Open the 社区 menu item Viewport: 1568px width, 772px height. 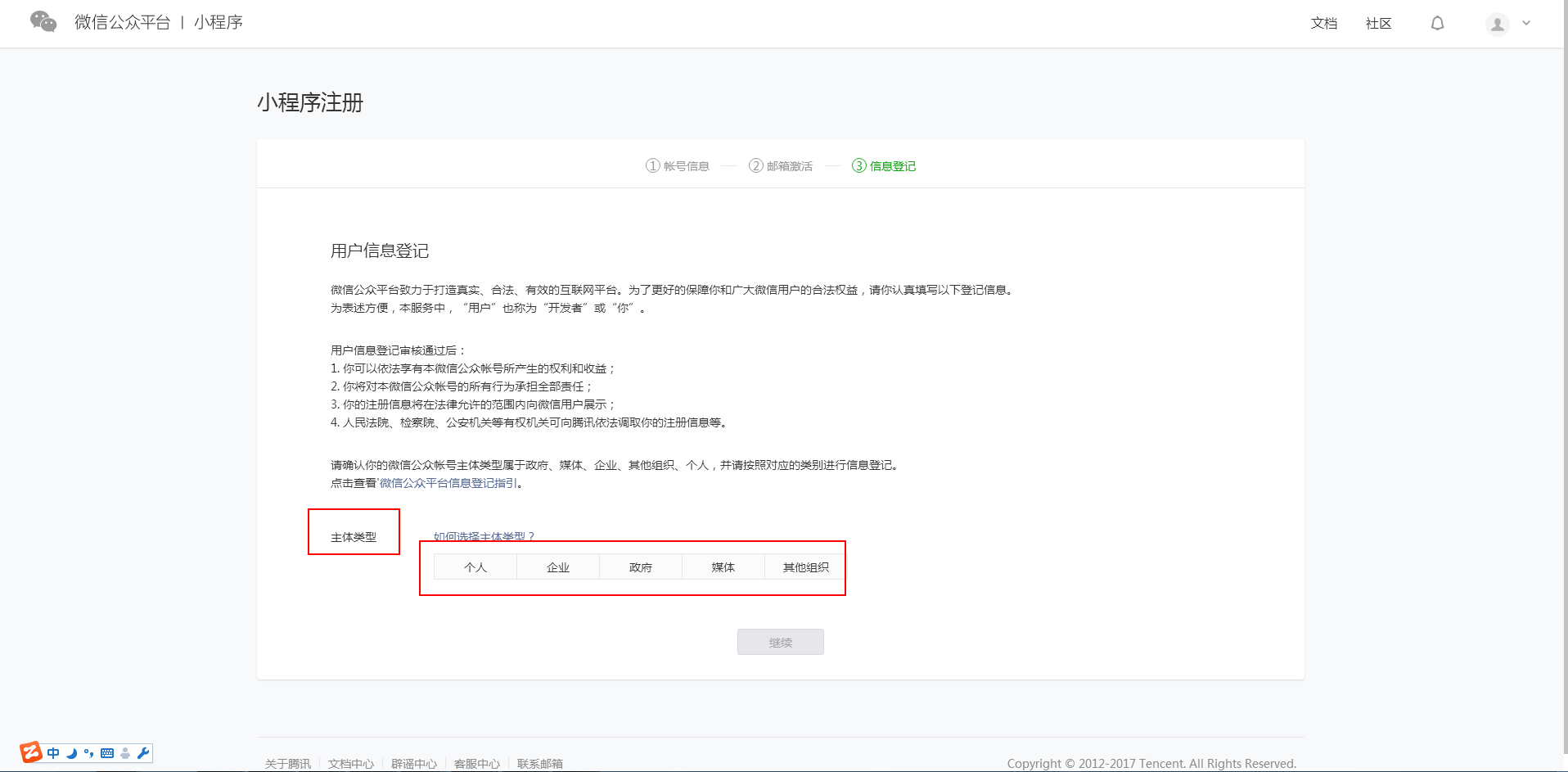[1377, 23]
